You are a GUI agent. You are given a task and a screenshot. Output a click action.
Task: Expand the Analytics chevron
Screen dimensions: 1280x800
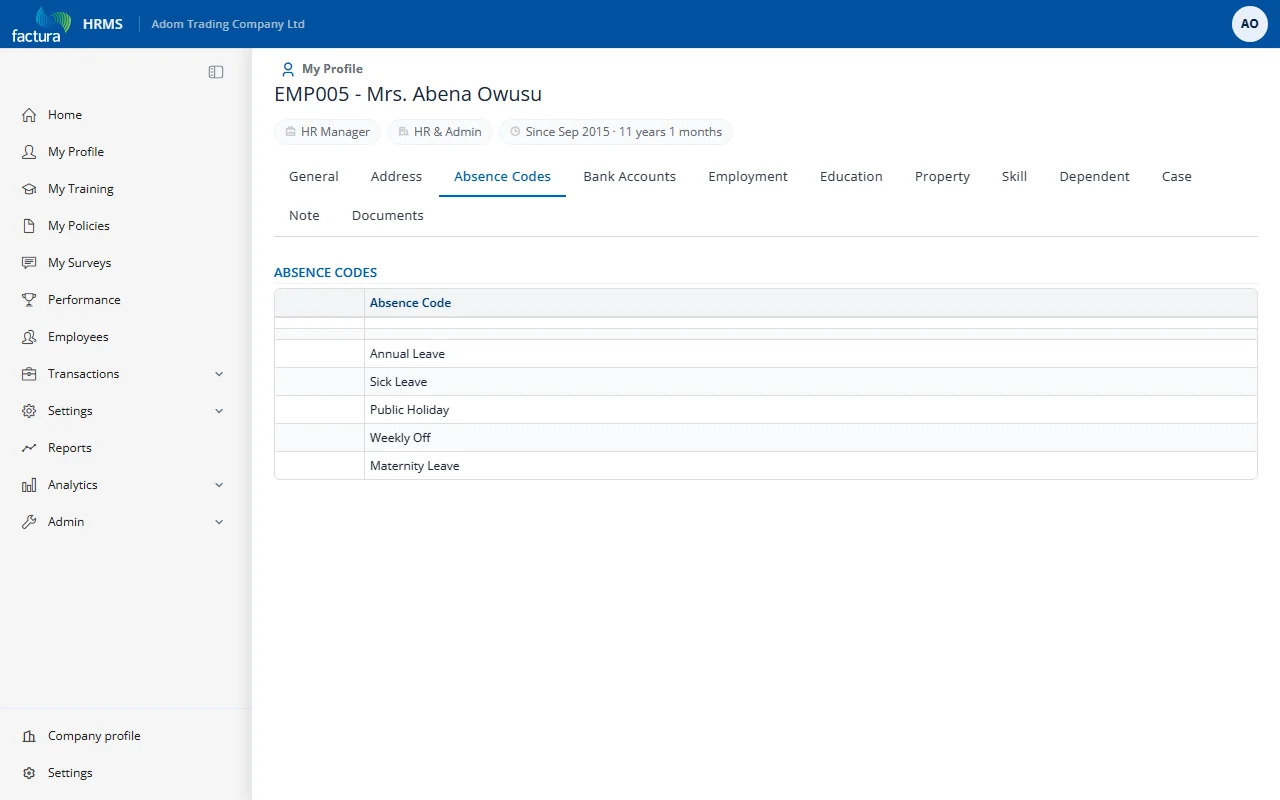click(219, 485)
